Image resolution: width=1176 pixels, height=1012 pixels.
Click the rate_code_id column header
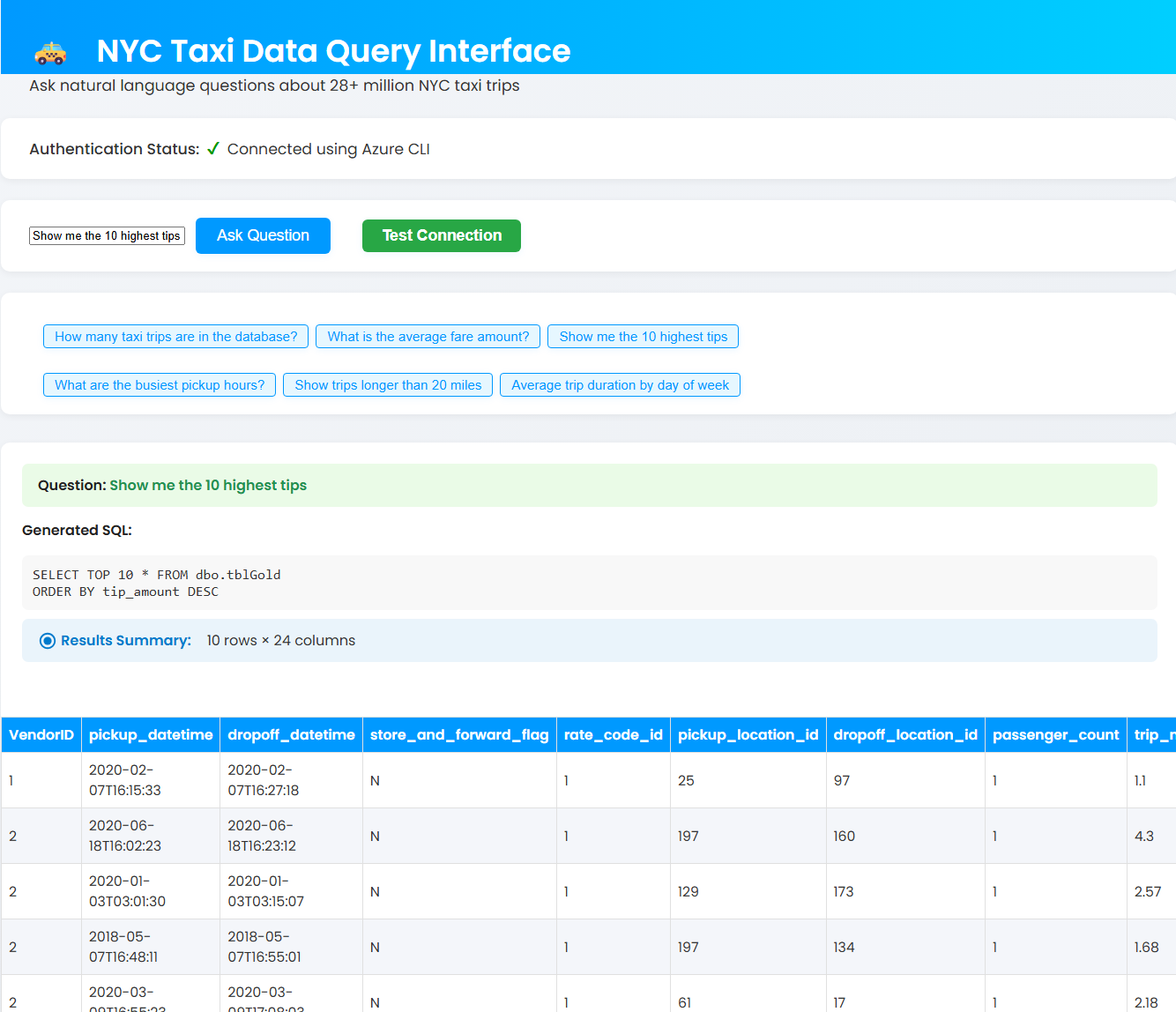tap(614, 735)
